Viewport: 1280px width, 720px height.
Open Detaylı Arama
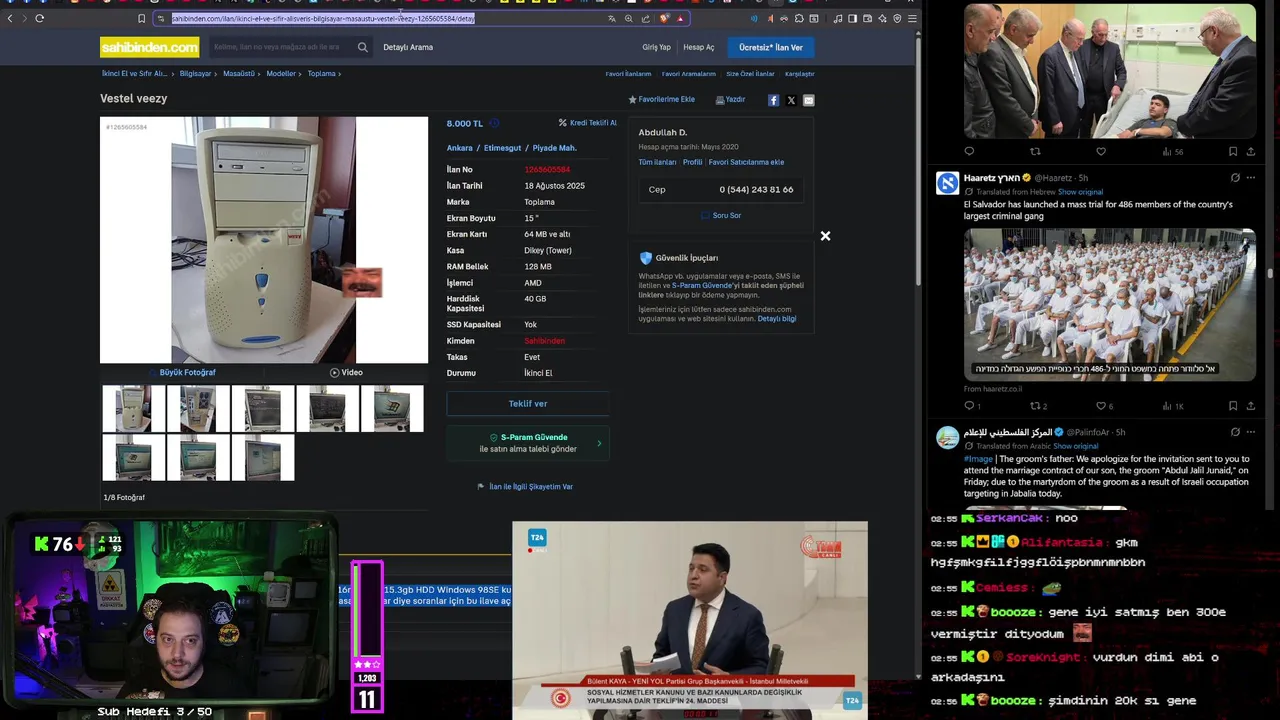coord(408,47)
